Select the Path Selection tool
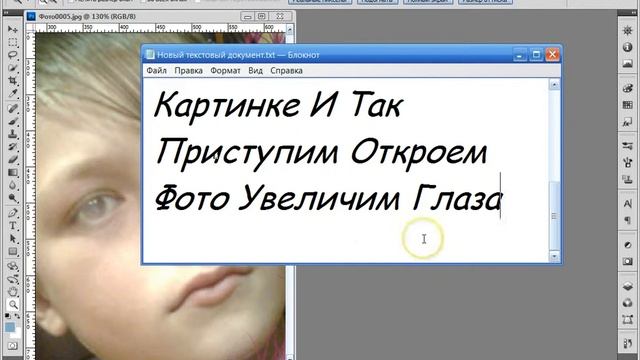This screenshot has width=640, height=360. (13, 238)
